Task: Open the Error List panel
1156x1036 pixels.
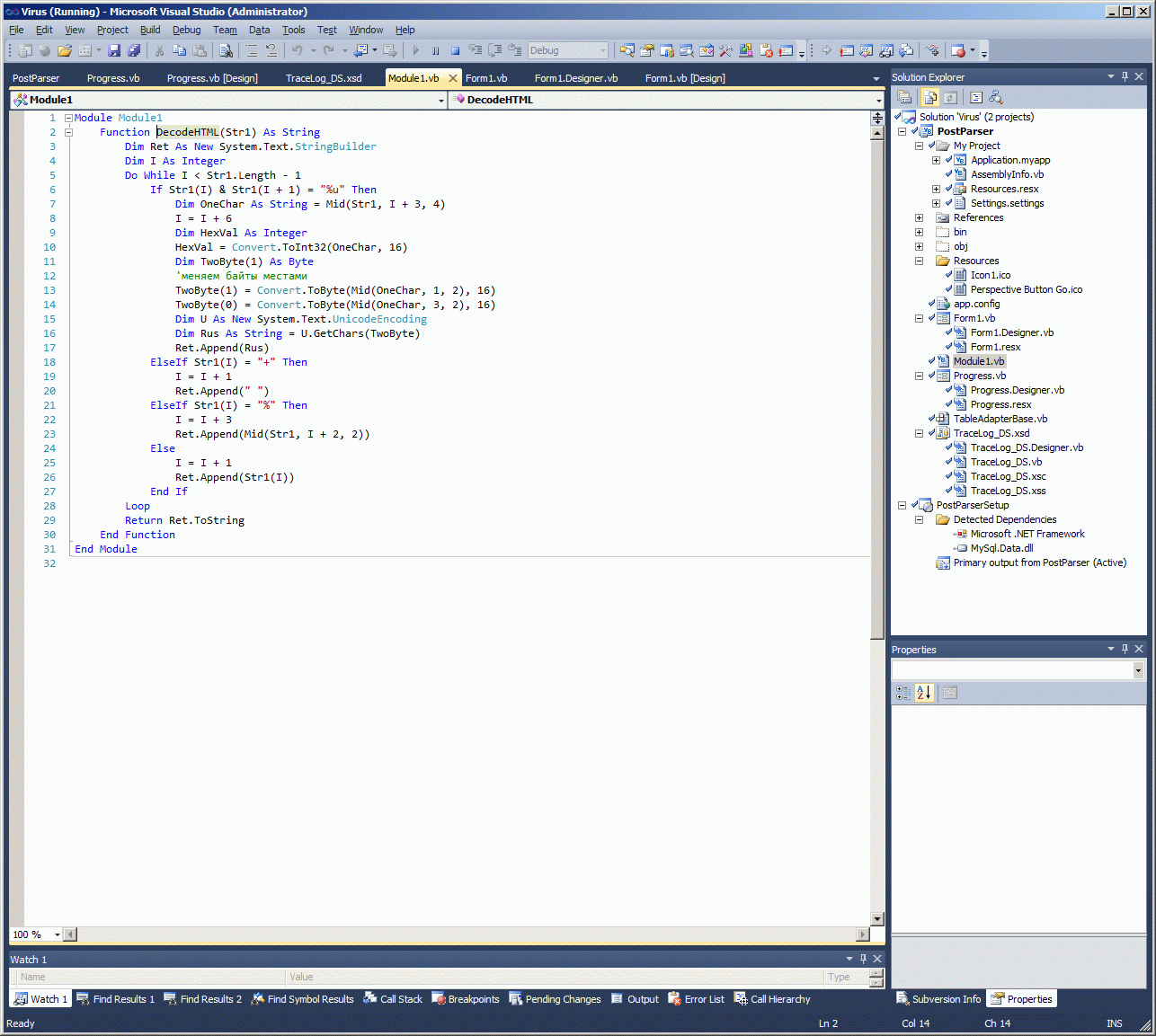Action: (697, 999)
